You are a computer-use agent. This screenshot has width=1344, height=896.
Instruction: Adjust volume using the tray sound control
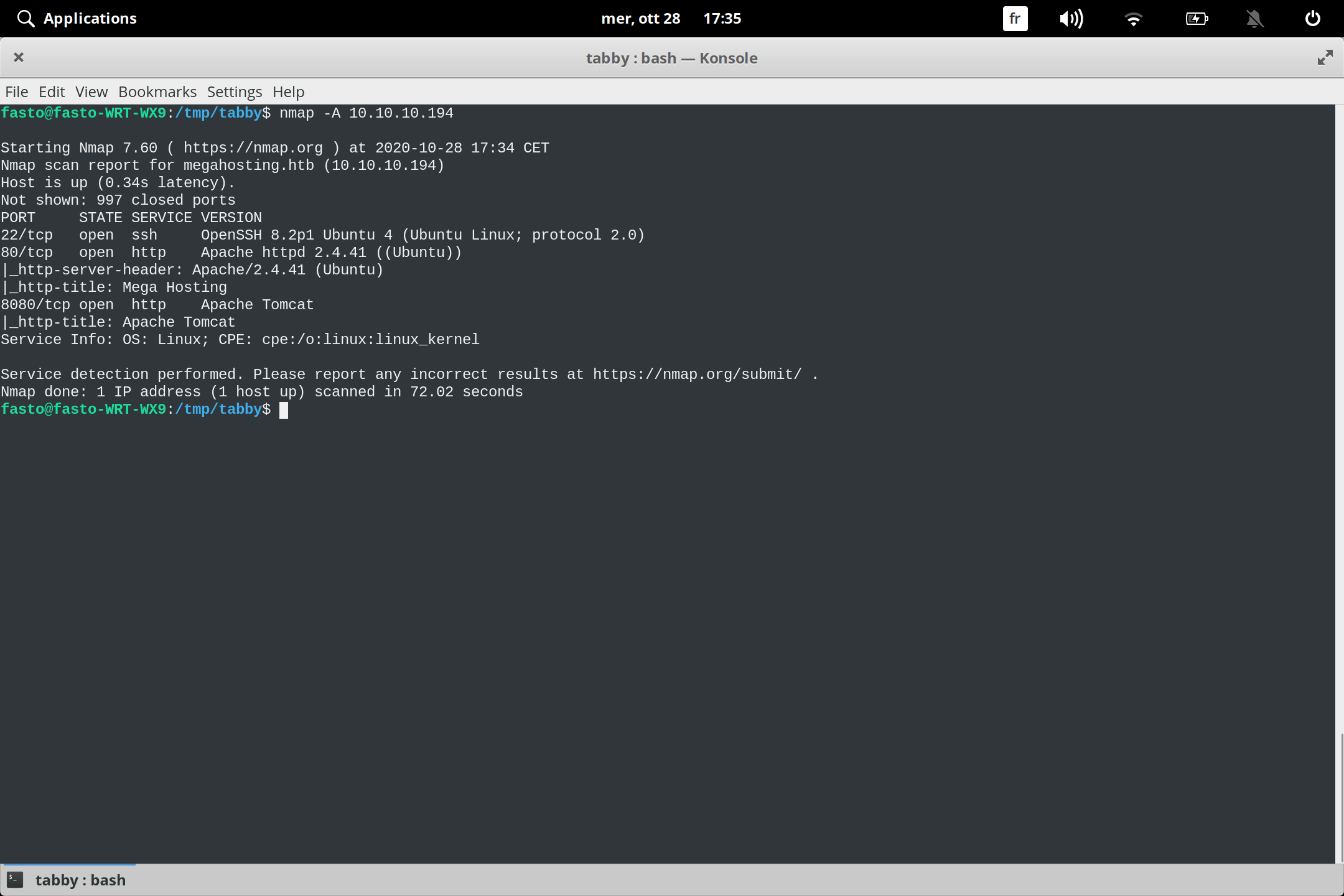(1071, 18)
